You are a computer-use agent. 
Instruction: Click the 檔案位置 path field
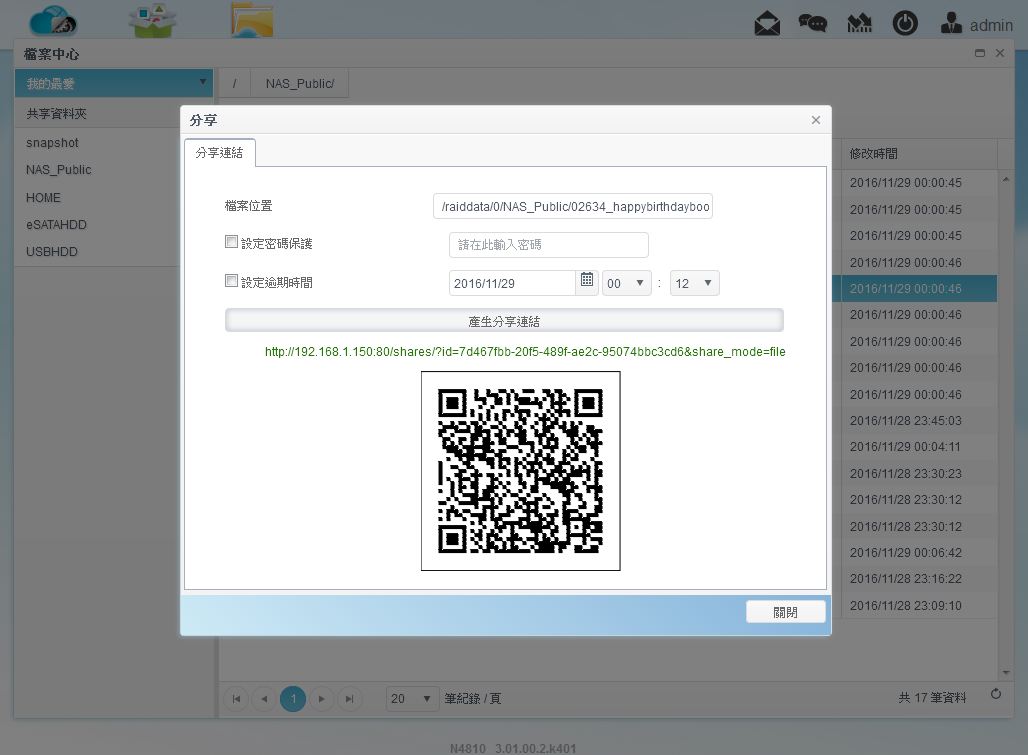pyautogui.click(x=573, y=206)
